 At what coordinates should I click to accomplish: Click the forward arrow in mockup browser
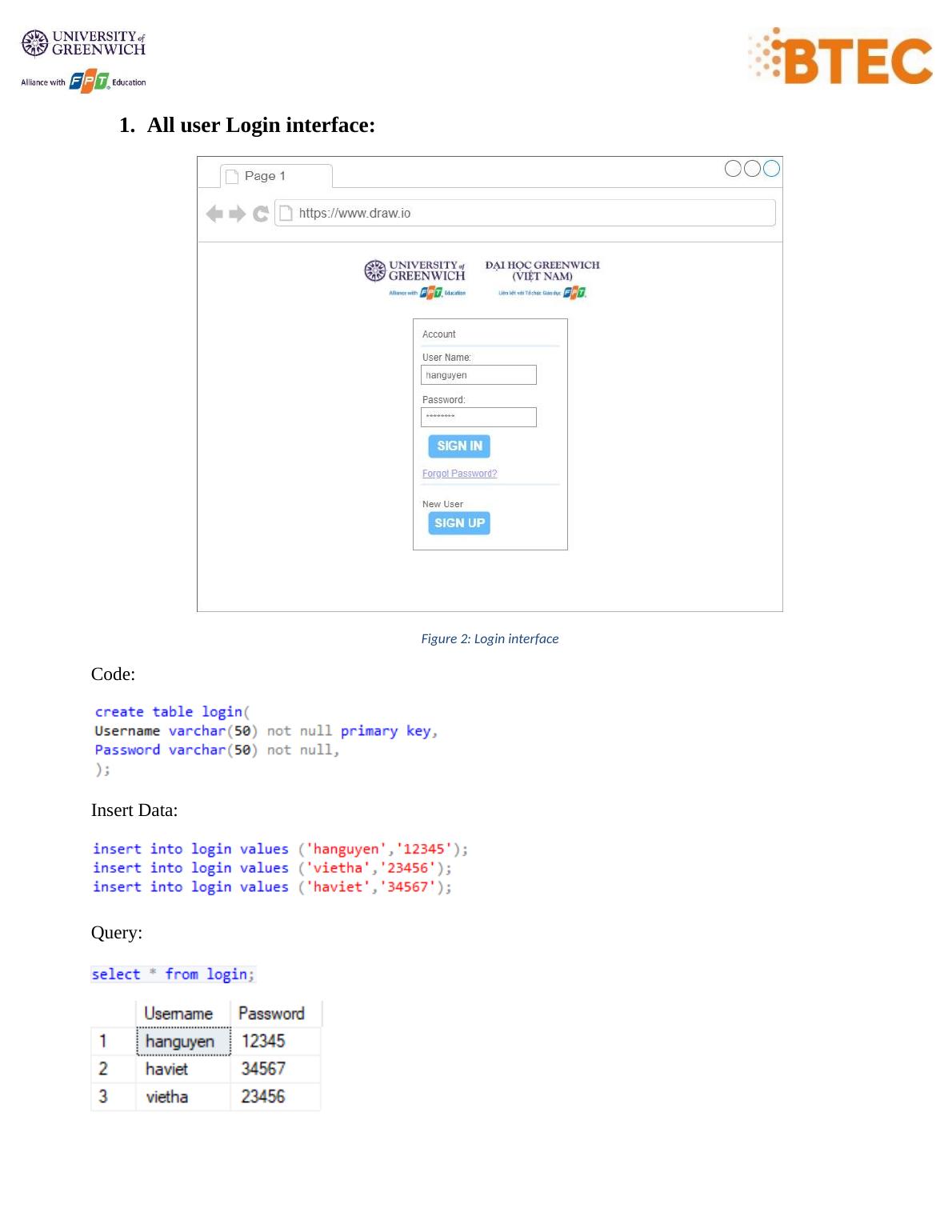(238, 214)
